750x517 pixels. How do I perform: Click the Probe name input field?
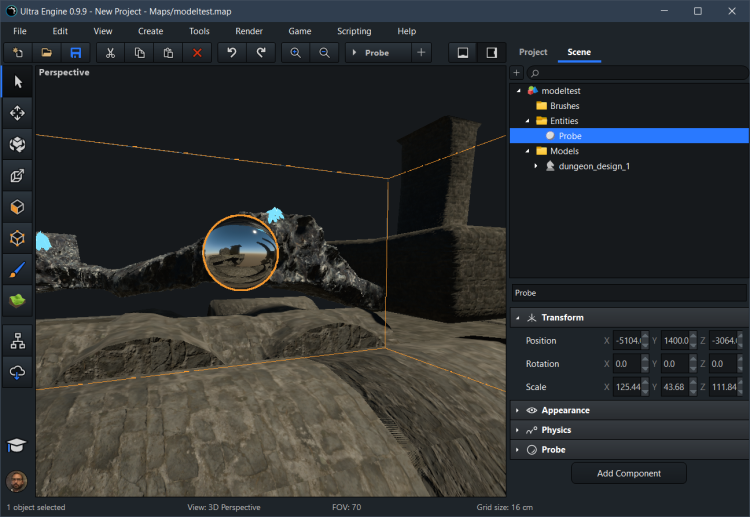(628, 293)
